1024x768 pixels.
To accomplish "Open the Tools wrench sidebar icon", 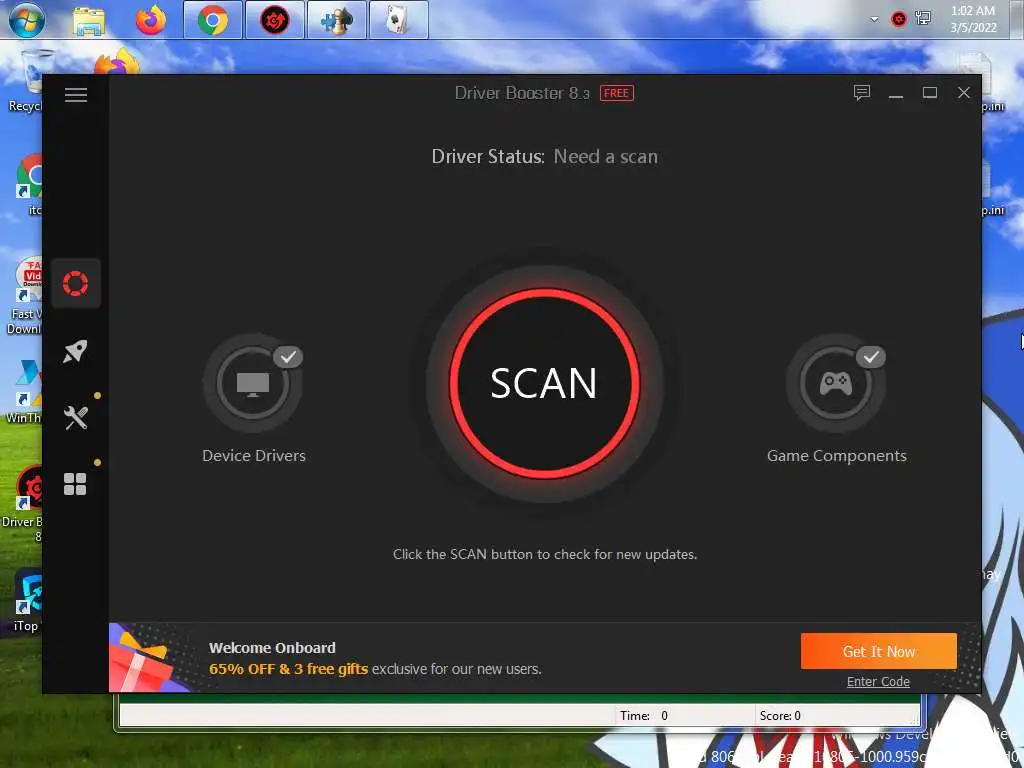I will click(x=76, y=417).
